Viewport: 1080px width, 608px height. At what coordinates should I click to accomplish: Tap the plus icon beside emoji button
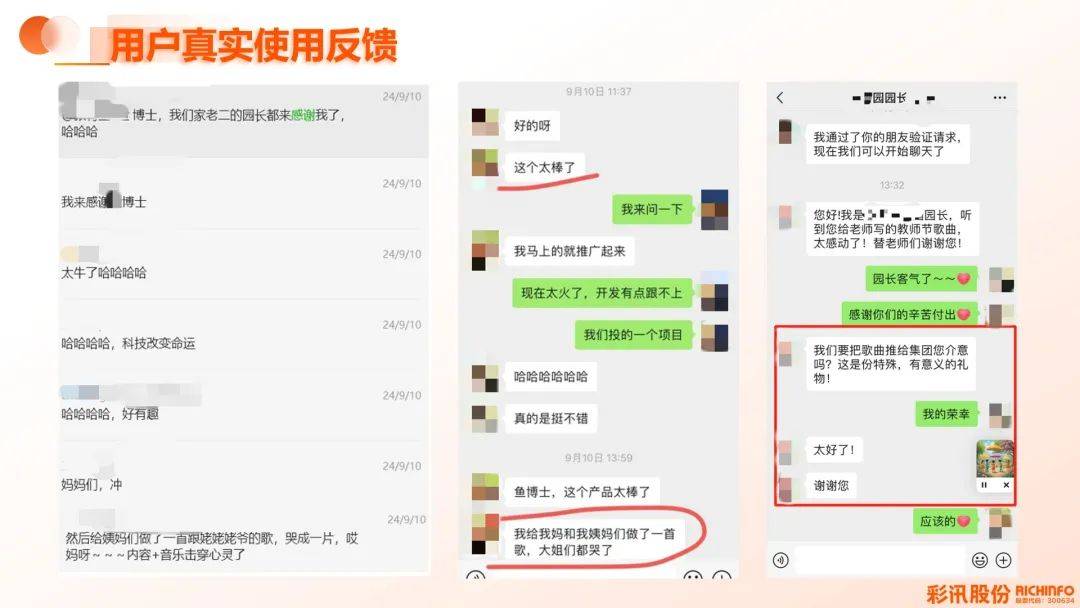[1004, 560]
